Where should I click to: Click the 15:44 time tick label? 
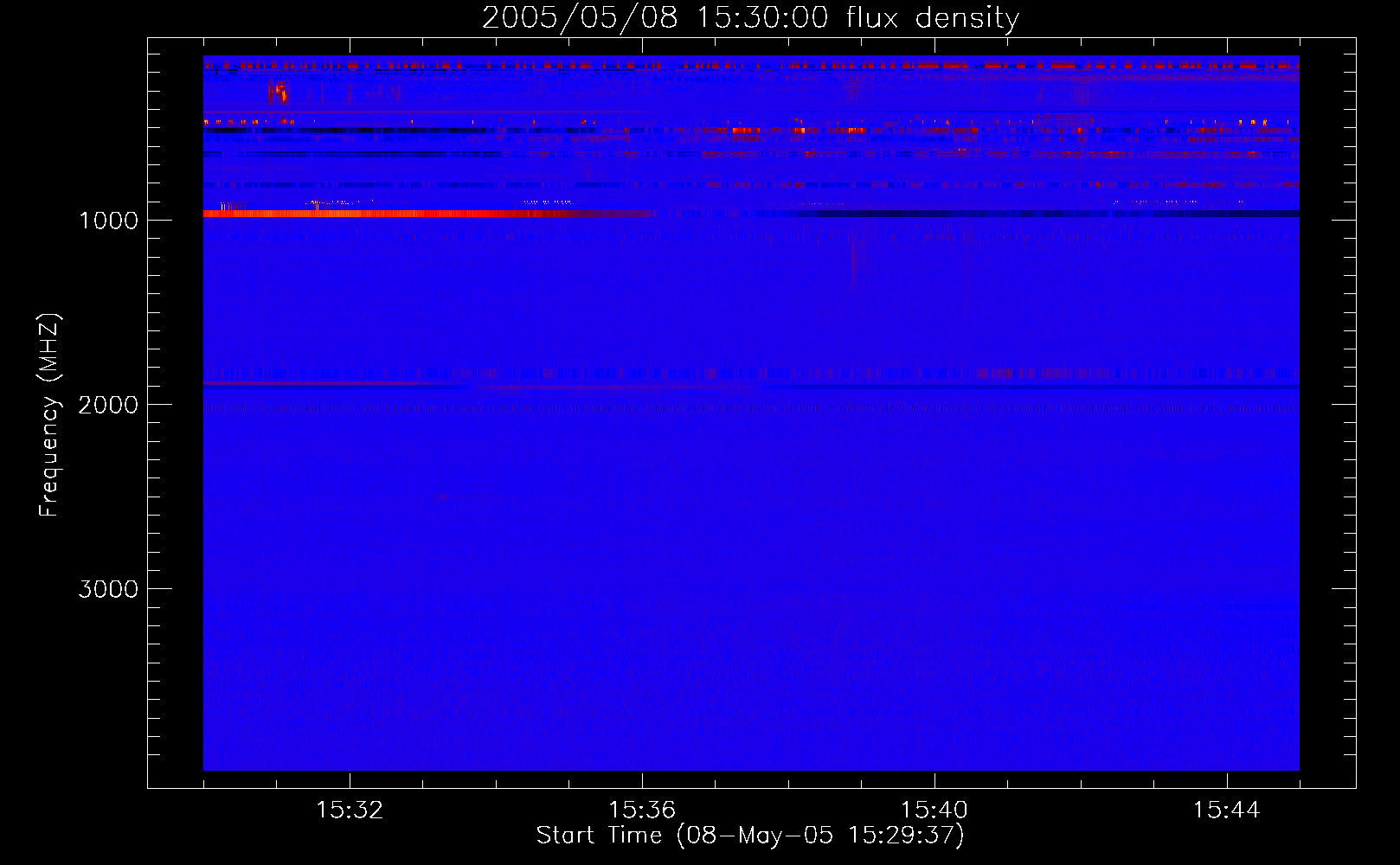point(1227,811)
